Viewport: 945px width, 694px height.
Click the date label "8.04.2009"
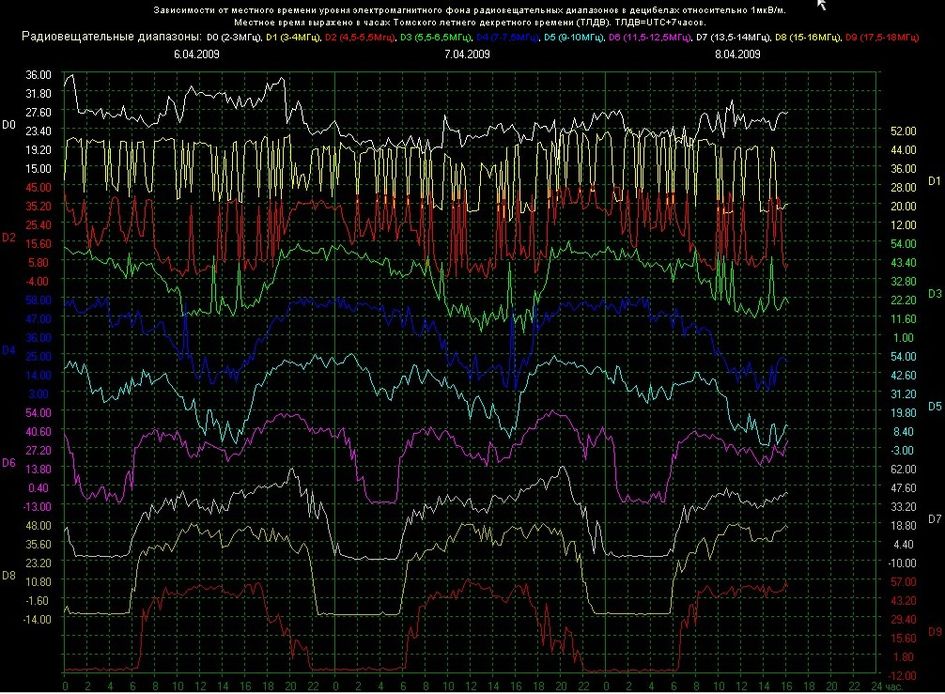coord(738,54)
